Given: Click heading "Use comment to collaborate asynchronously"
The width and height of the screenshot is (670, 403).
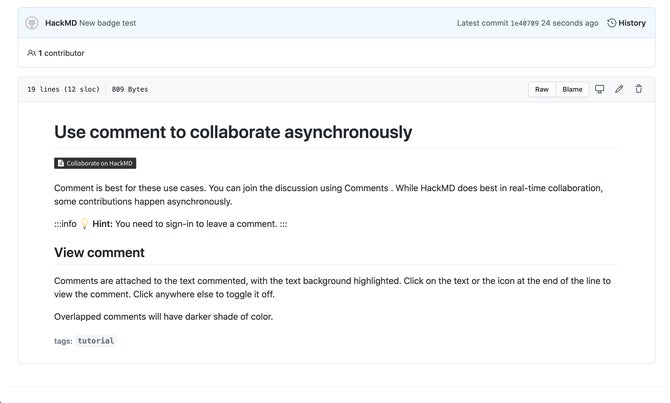Looking at the screenshot, I should [x=232, y=132].
